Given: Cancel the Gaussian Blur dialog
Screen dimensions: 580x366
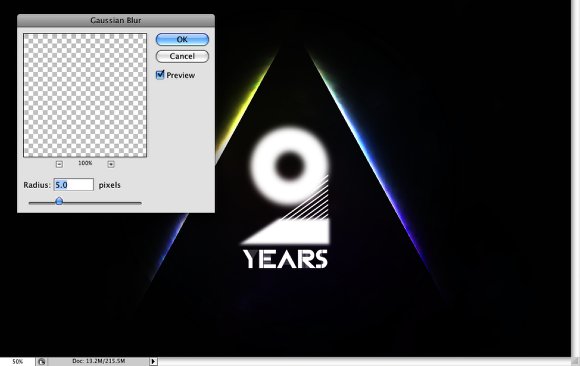Looking at the screenshot, I should click(182, 56).
